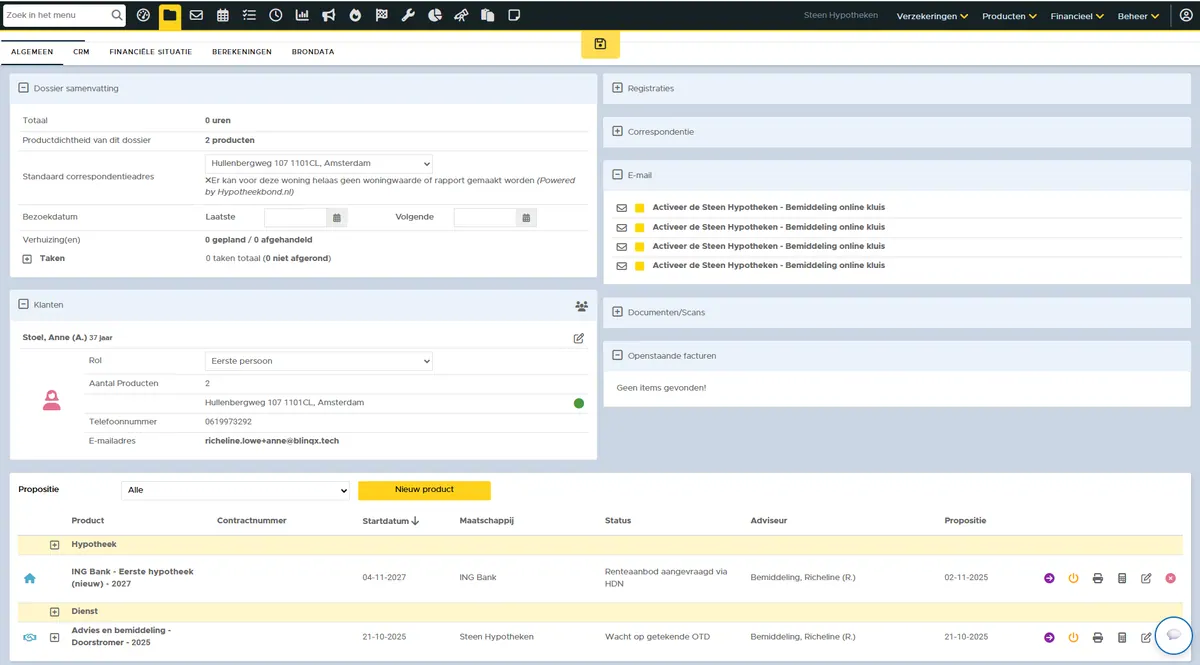The width and height of the screenshot is (1200, 665).
Task: Click the yellow save disk button
Action: [600, 44]
